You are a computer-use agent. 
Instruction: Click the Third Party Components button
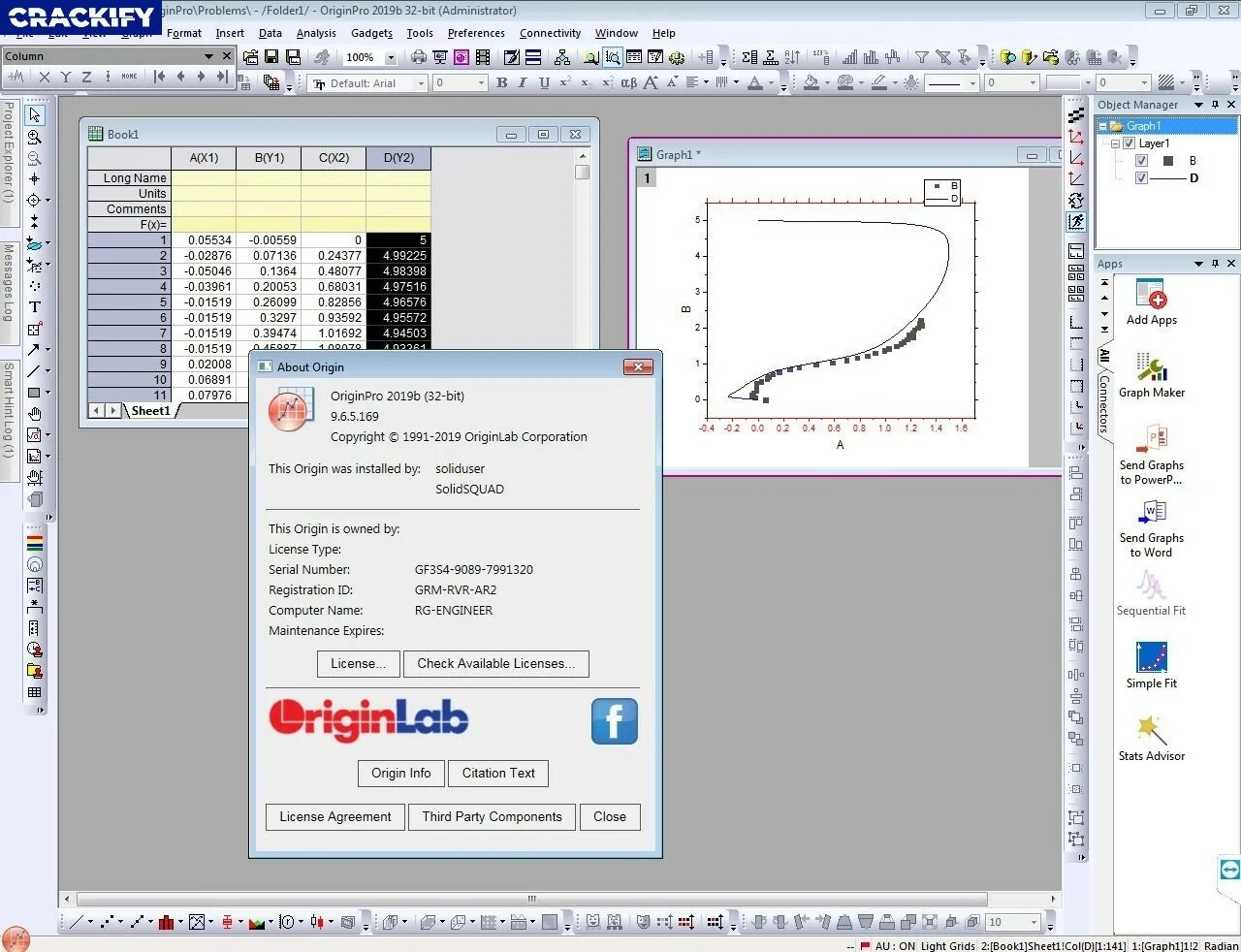(x=493, y=817)
